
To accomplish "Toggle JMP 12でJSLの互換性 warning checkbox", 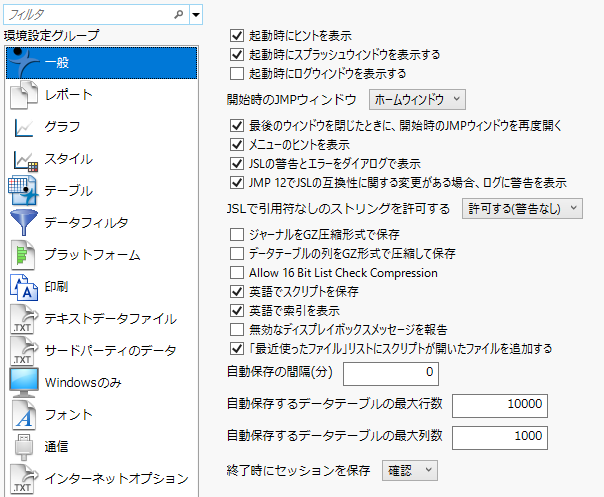I will tap(237, 182).
